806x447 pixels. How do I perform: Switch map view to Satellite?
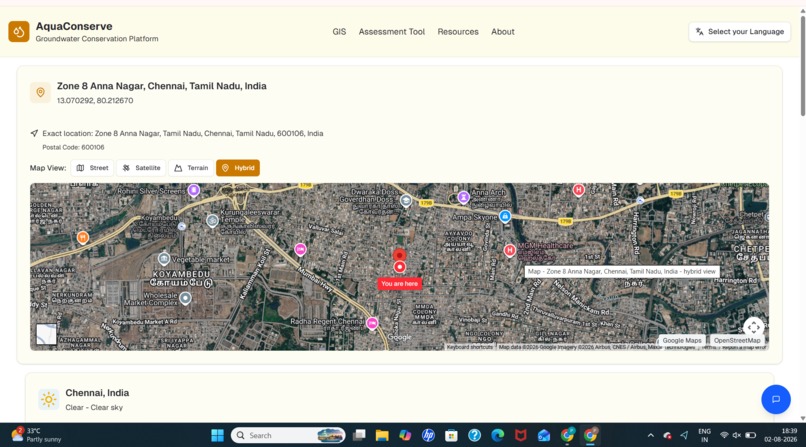pyautogui.click(x=141, y=168)
